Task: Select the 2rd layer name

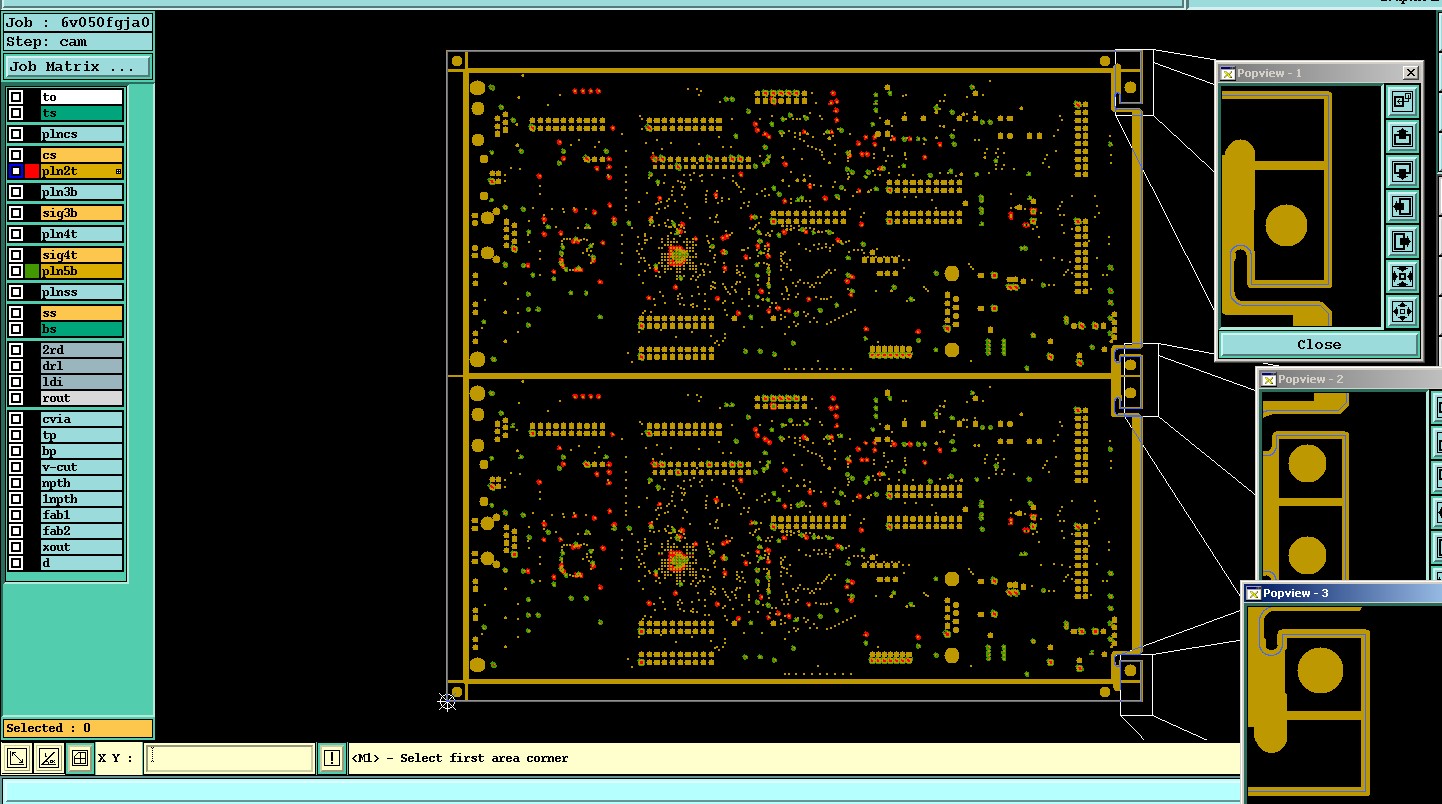Action: click(x=82, y=350)
